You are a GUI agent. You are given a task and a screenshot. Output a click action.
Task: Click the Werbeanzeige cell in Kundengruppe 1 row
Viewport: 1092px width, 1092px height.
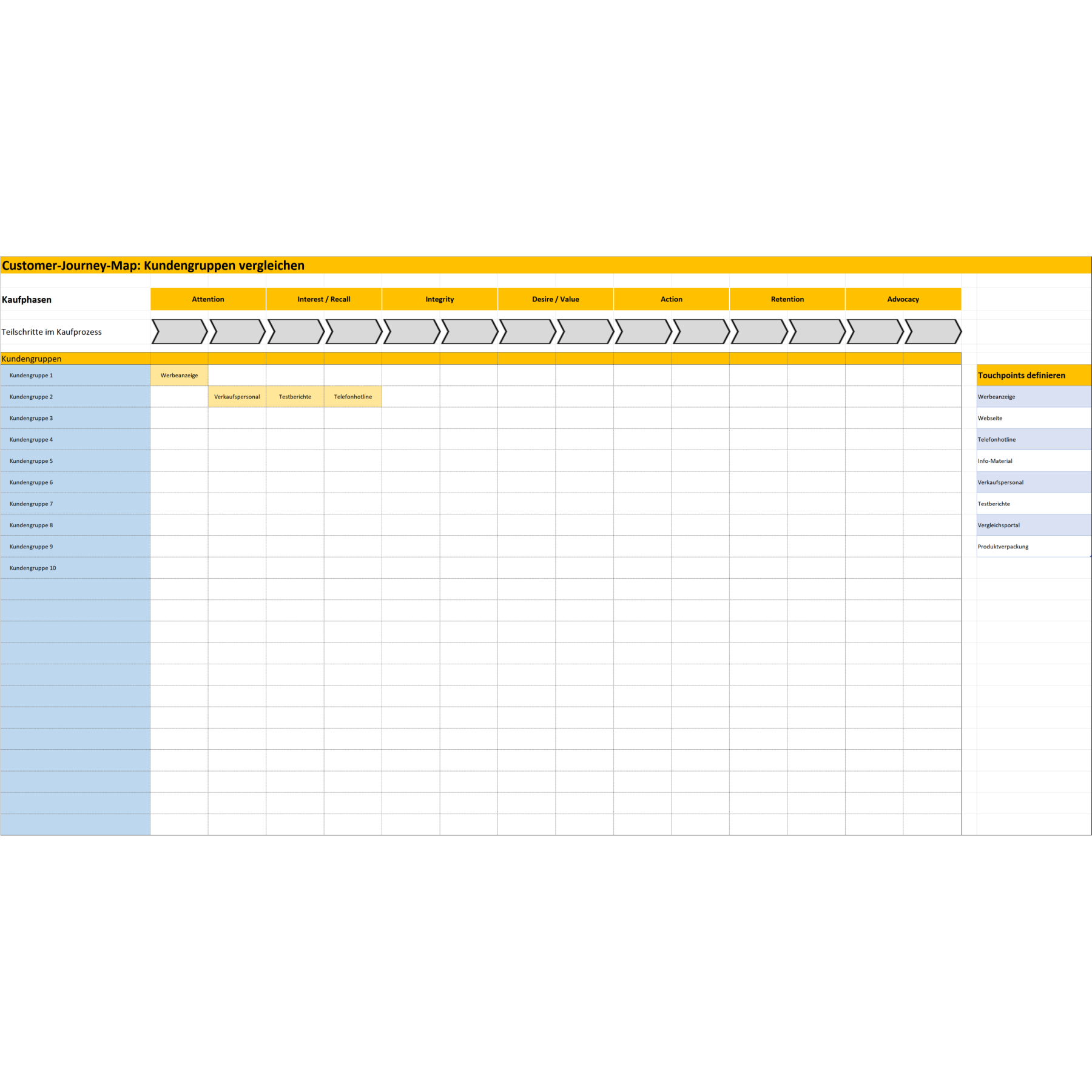point(179,376)
